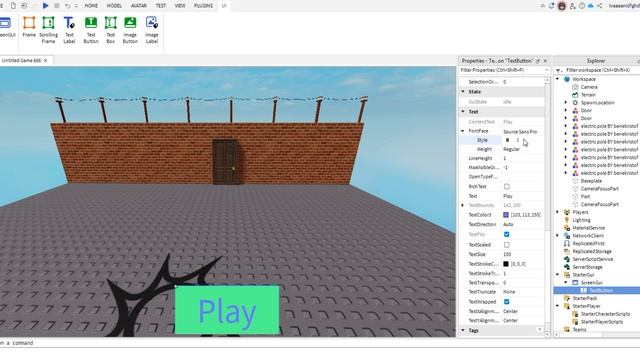Open TextStrokeColor3 black swatch picker
Viewport: 640px width, 360px height.
coord(506,264)
